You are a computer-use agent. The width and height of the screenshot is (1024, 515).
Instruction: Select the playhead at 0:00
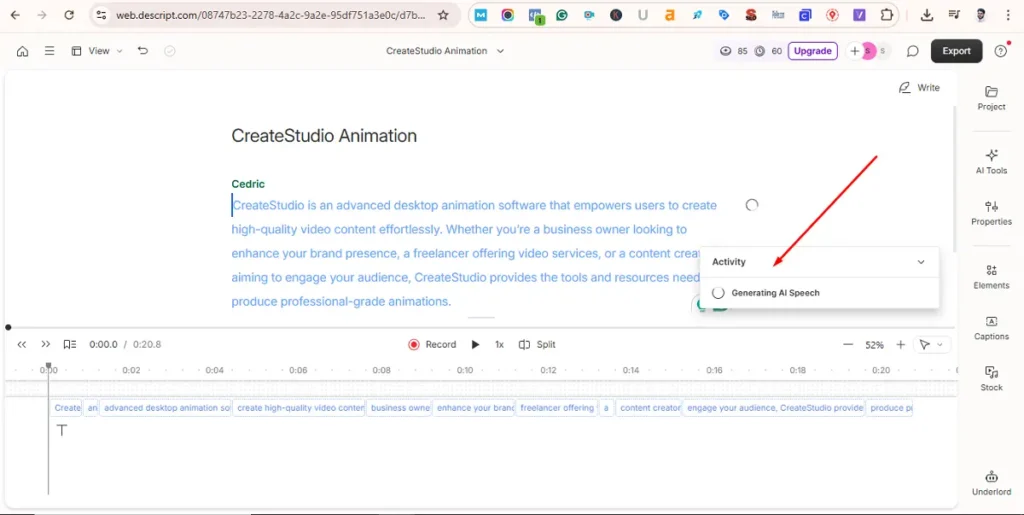click(48, 367)
